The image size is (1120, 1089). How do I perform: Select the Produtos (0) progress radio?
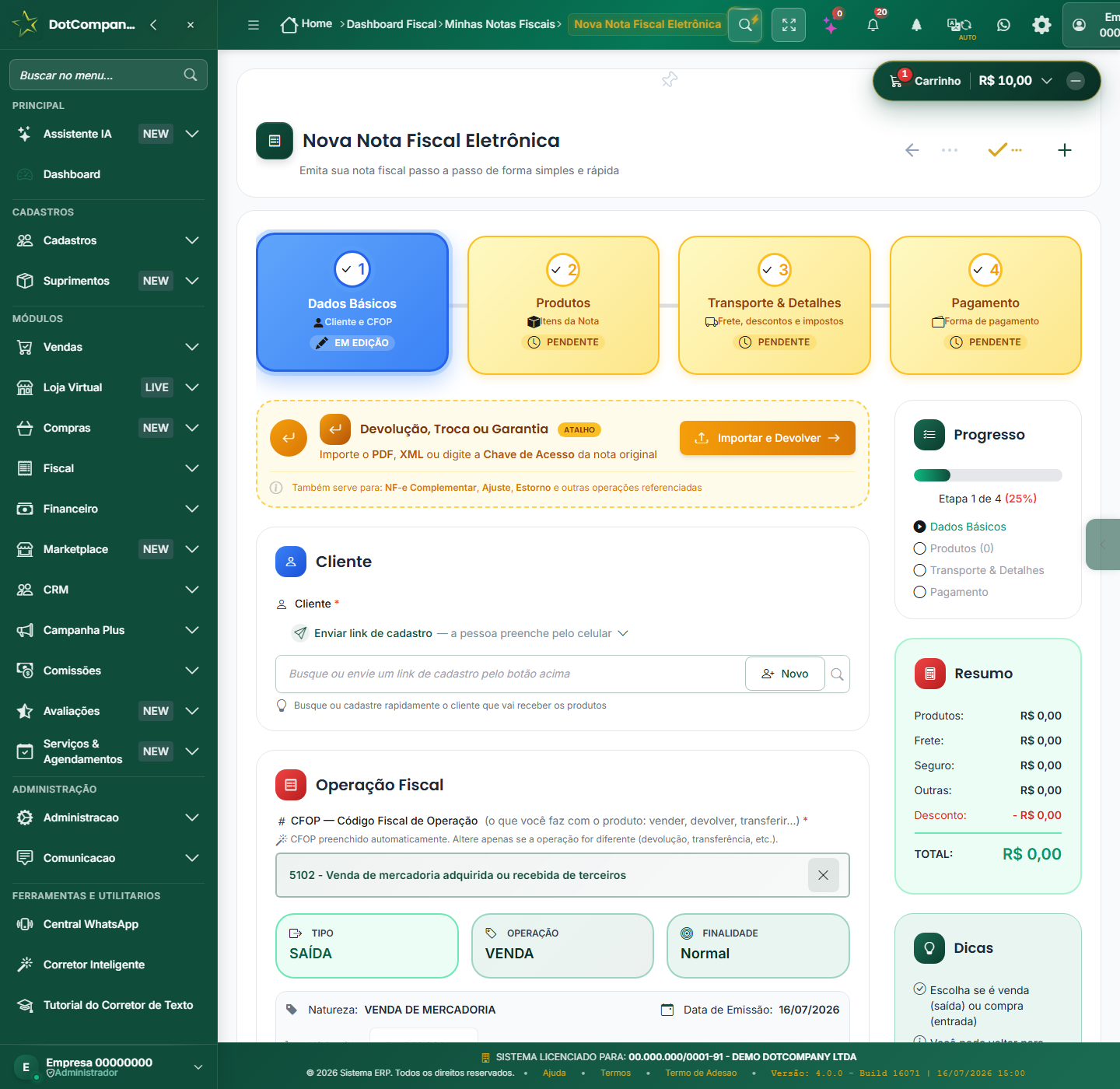[x=920, y=548]
